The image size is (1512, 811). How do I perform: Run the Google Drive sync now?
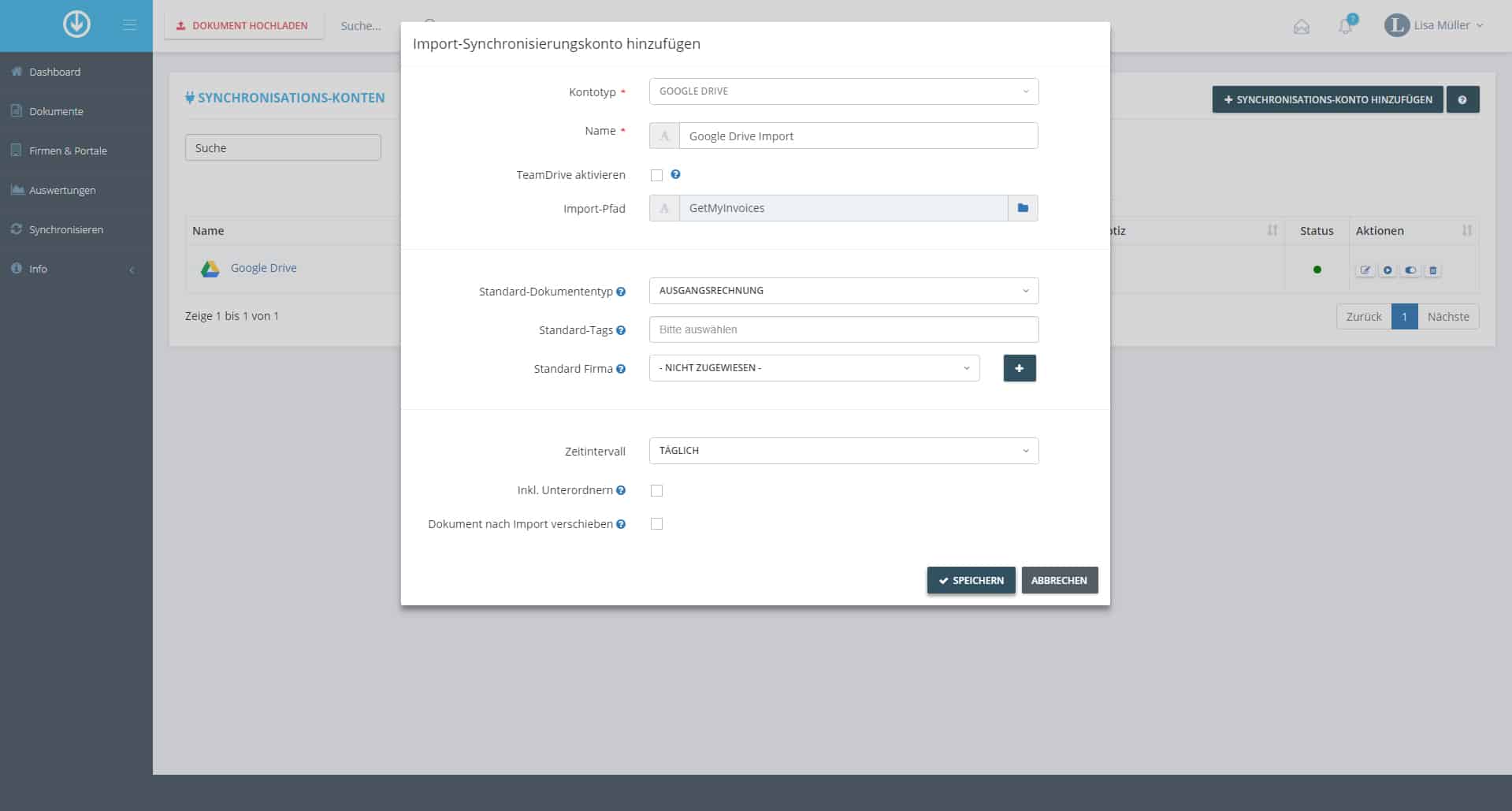click(x=1388, y=270)
